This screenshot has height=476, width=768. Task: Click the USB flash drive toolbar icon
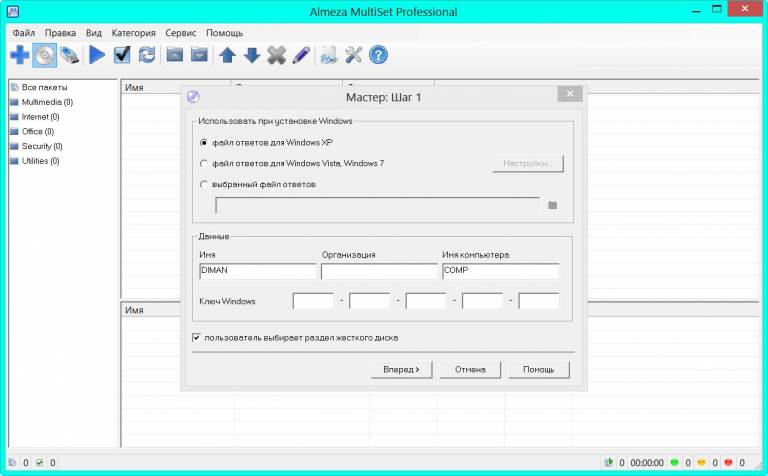pyautogui.click(x=70, y=55)
